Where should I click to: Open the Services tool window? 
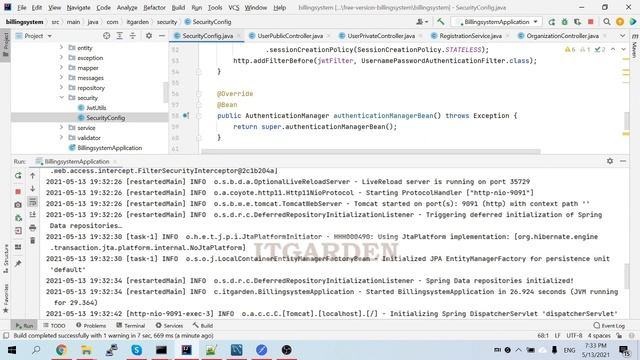click(169, 326)
